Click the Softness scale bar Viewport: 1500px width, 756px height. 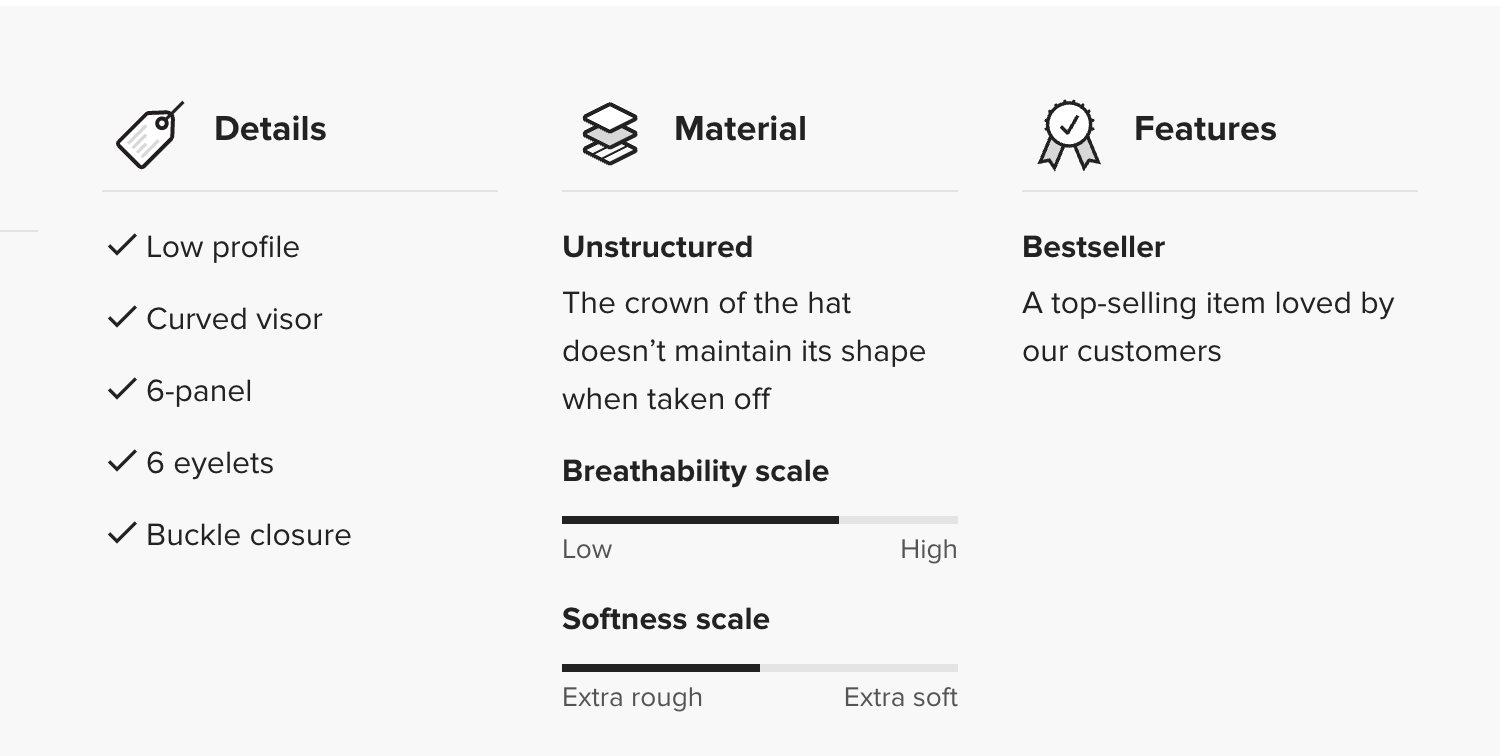(x=759, y=668)
